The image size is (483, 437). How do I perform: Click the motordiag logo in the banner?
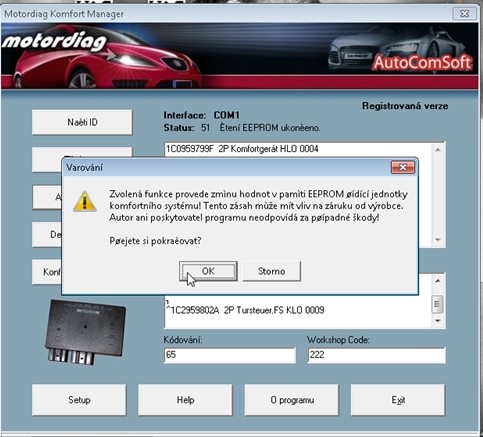coord(54,42)
